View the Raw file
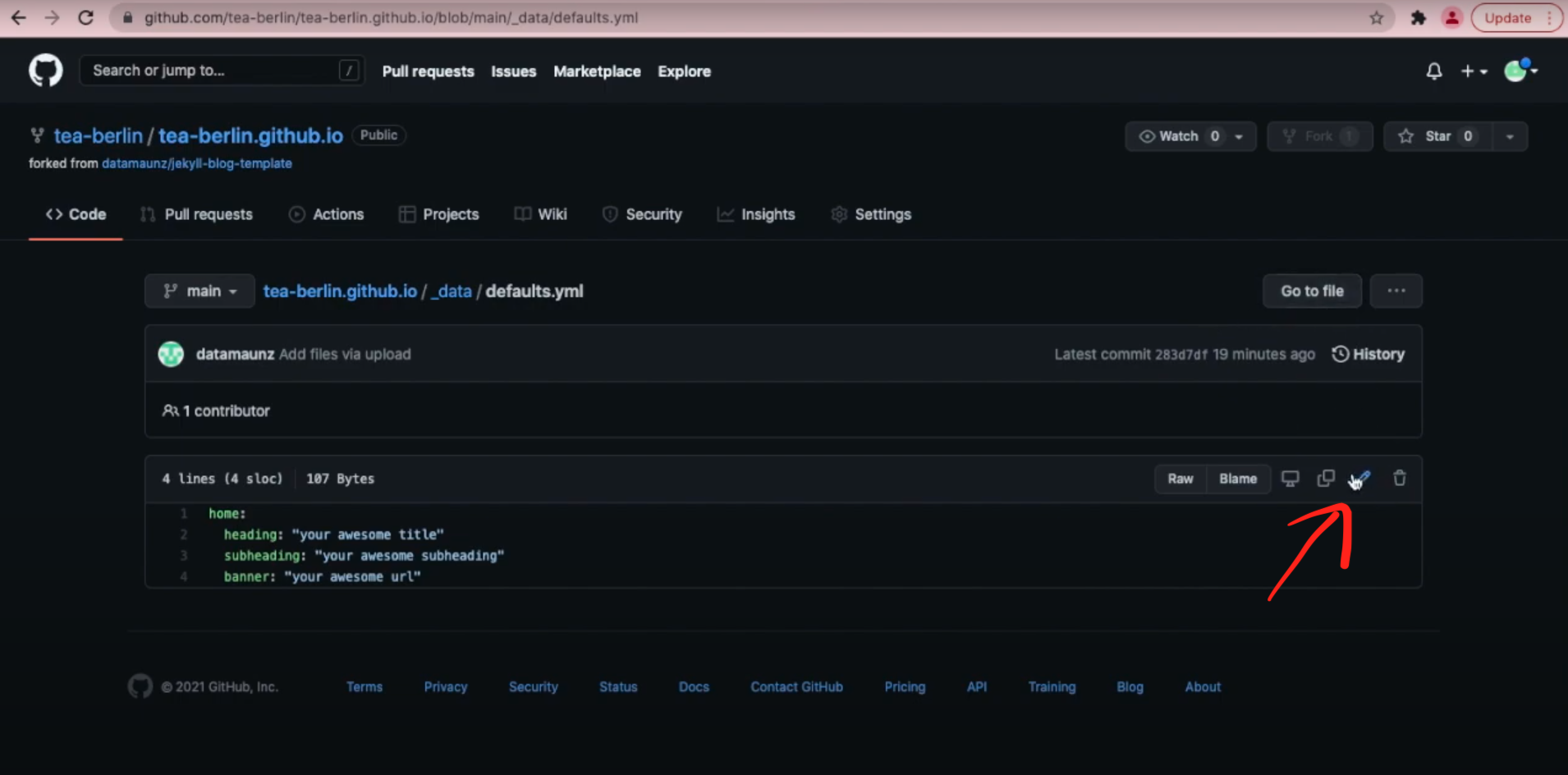This screenshot has height=775, width=1568. click(x=1181, y=479)
